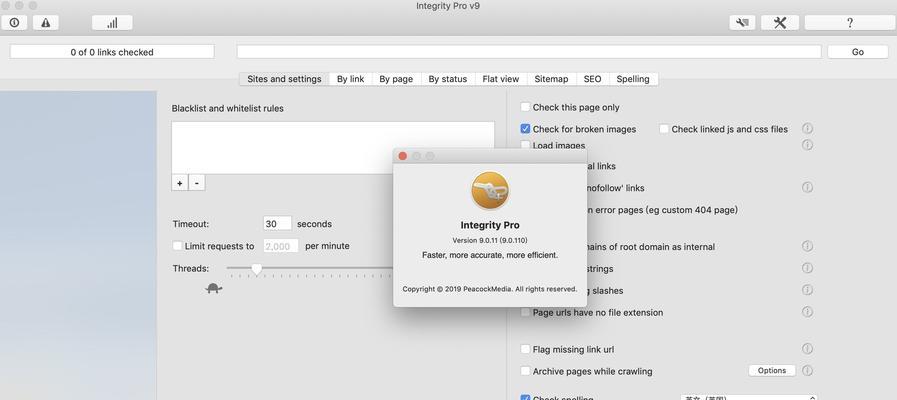This screenshot has width=897, height=400.
Task: Switch to Sites and settings tab
Action: click(284, 79)
